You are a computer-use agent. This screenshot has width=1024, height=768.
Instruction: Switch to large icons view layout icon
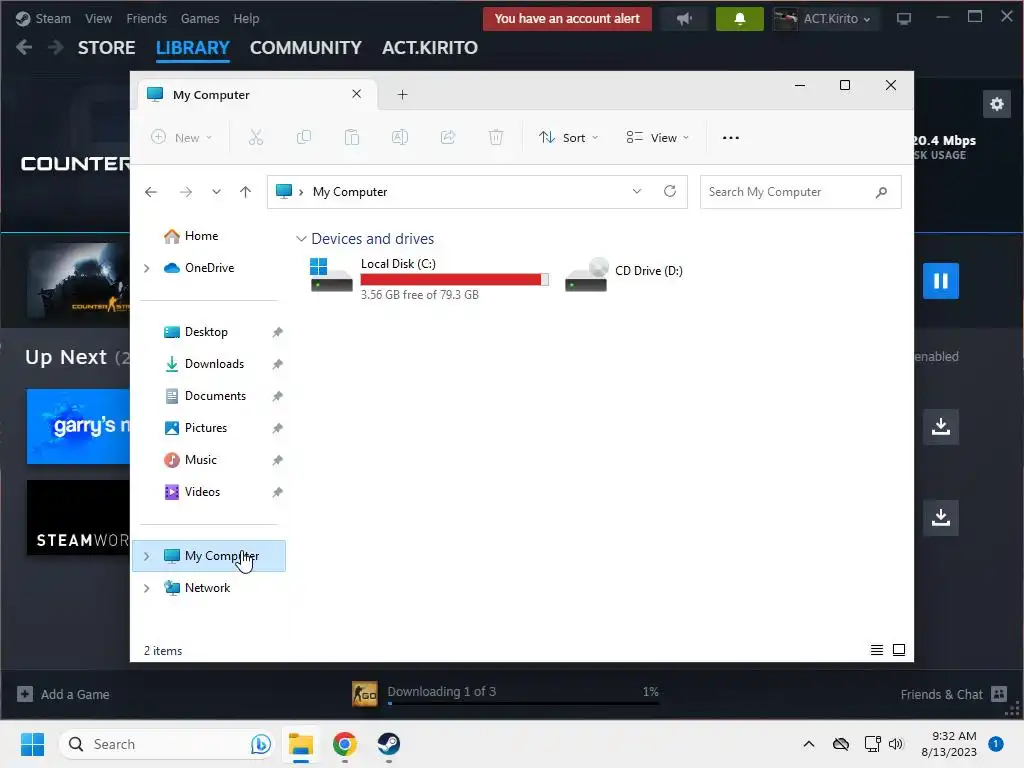click(899, 650)
